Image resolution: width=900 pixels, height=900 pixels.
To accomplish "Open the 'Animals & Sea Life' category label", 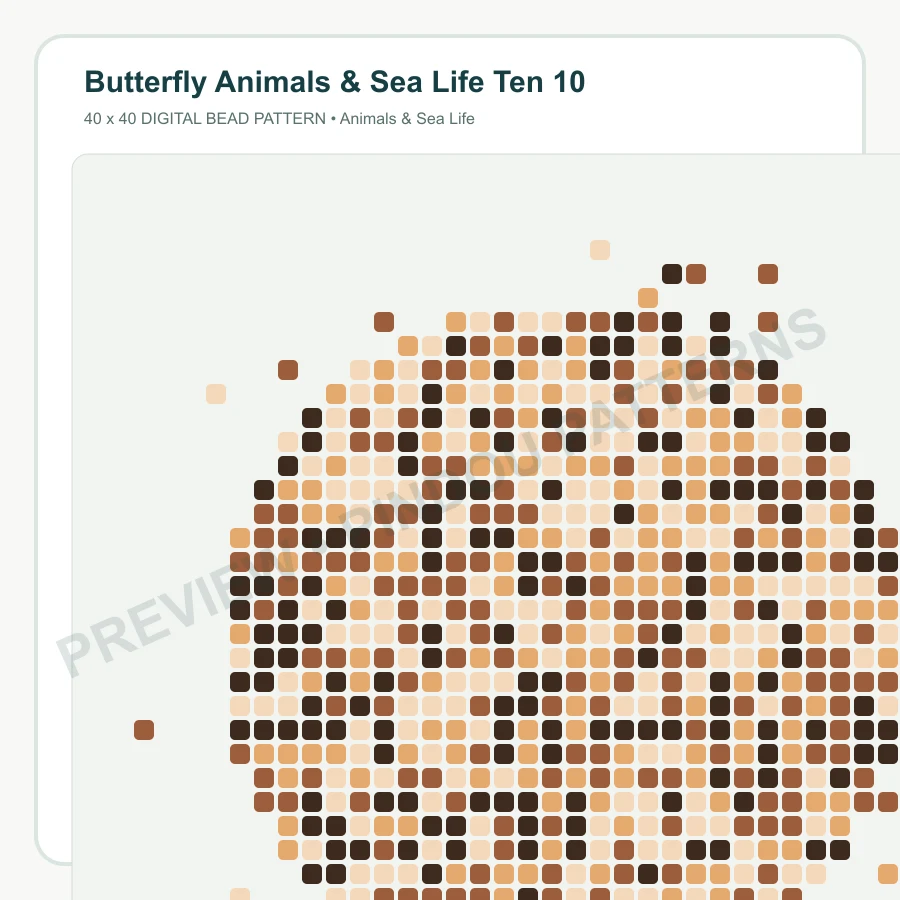I will (x=407, y=119).
